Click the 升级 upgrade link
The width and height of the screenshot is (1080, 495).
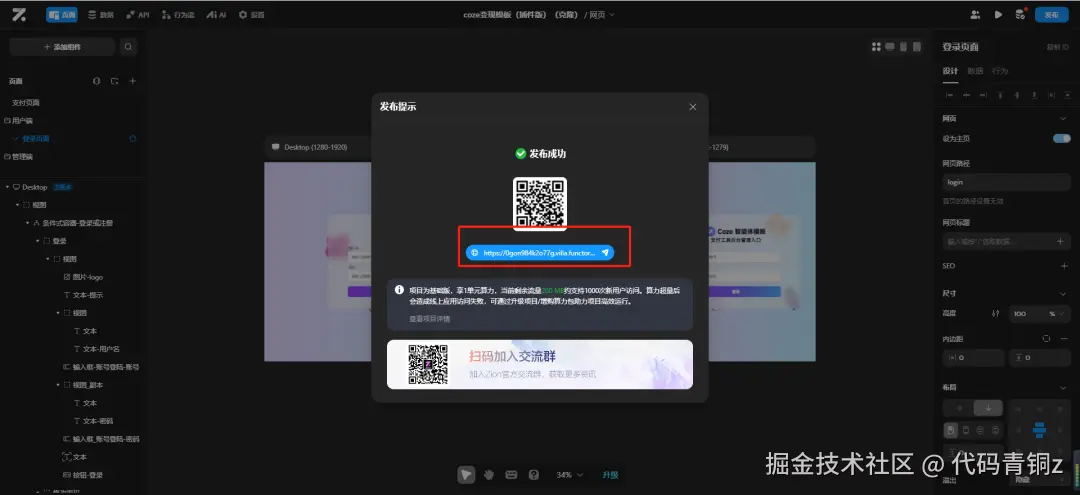pos(610,474)
